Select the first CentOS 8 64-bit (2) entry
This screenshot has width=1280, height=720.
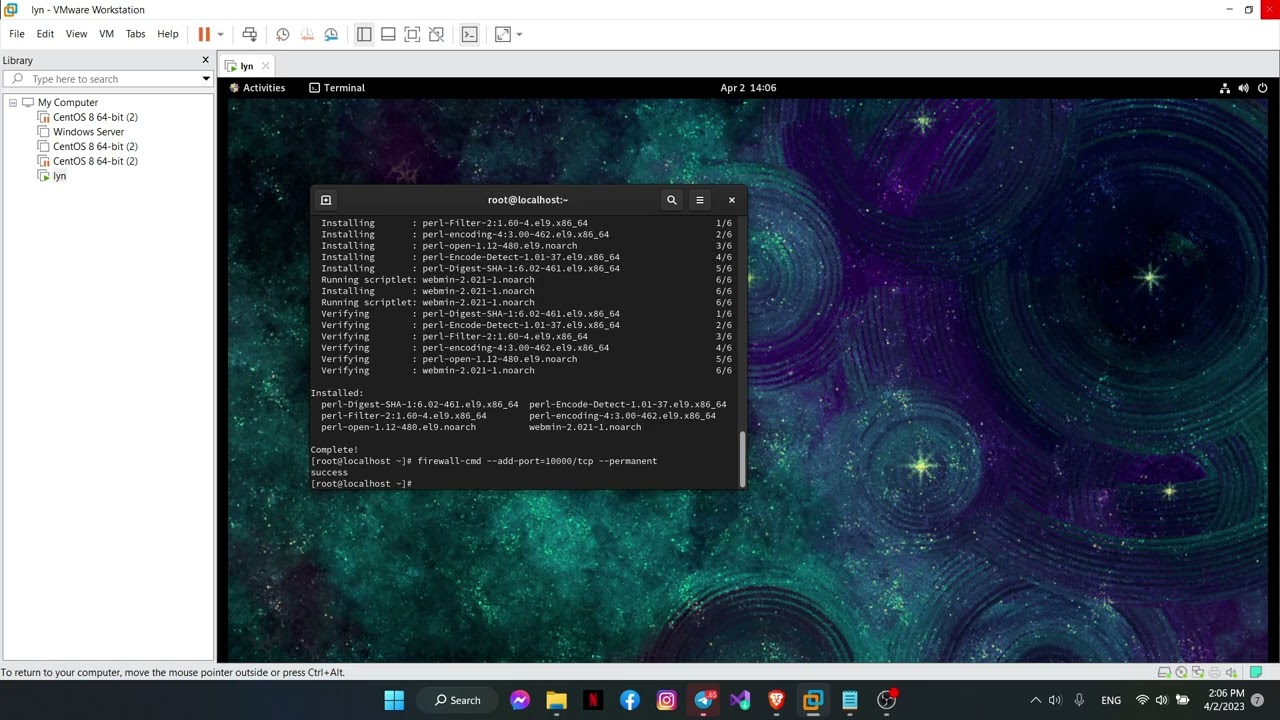point(95,117)
